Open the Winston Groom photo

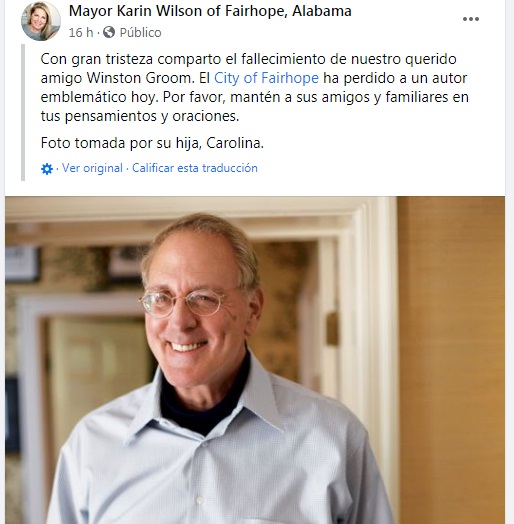point(255,360)
